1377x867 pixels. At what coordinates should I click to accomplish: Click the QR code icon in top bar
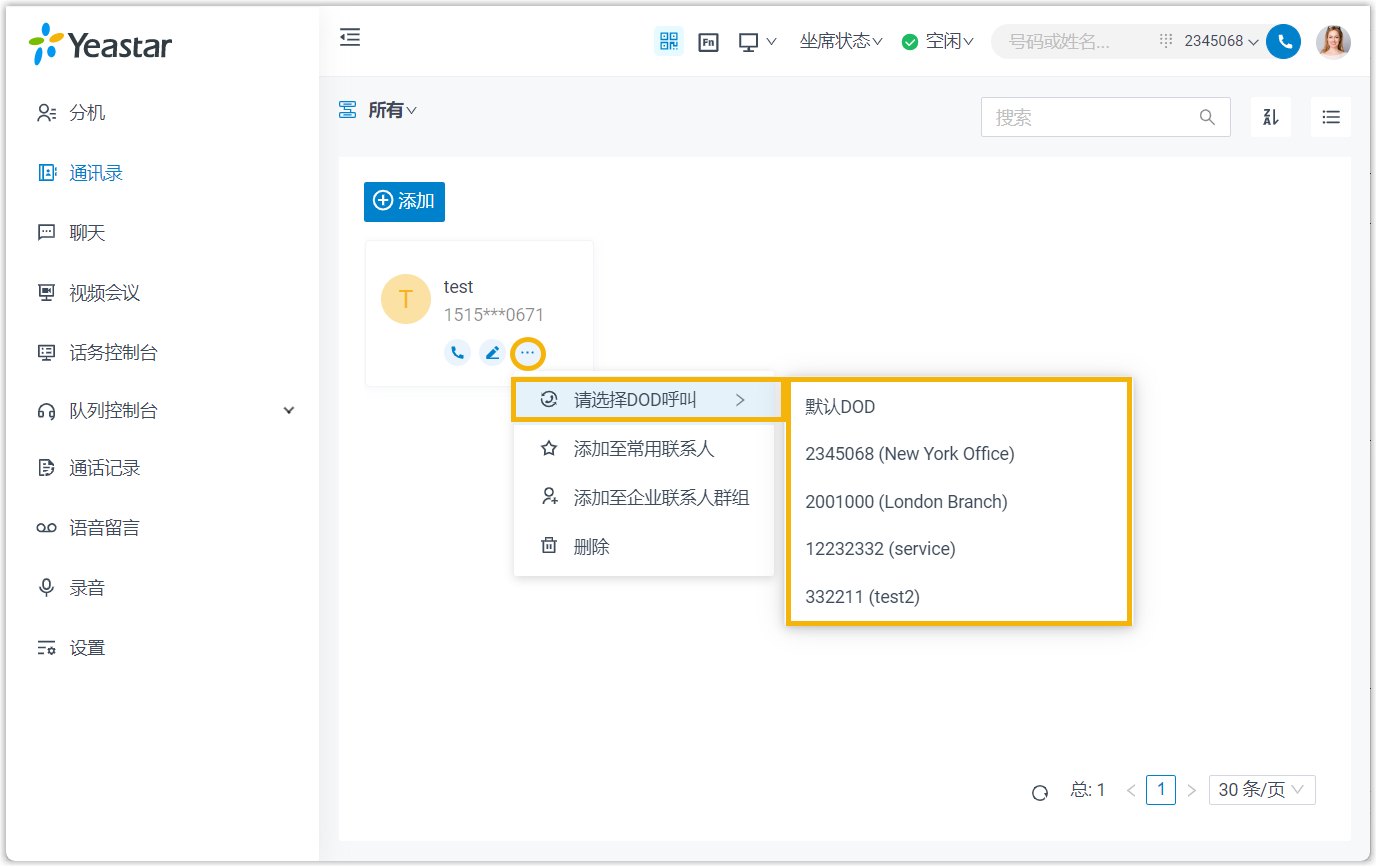click(668, 41)
